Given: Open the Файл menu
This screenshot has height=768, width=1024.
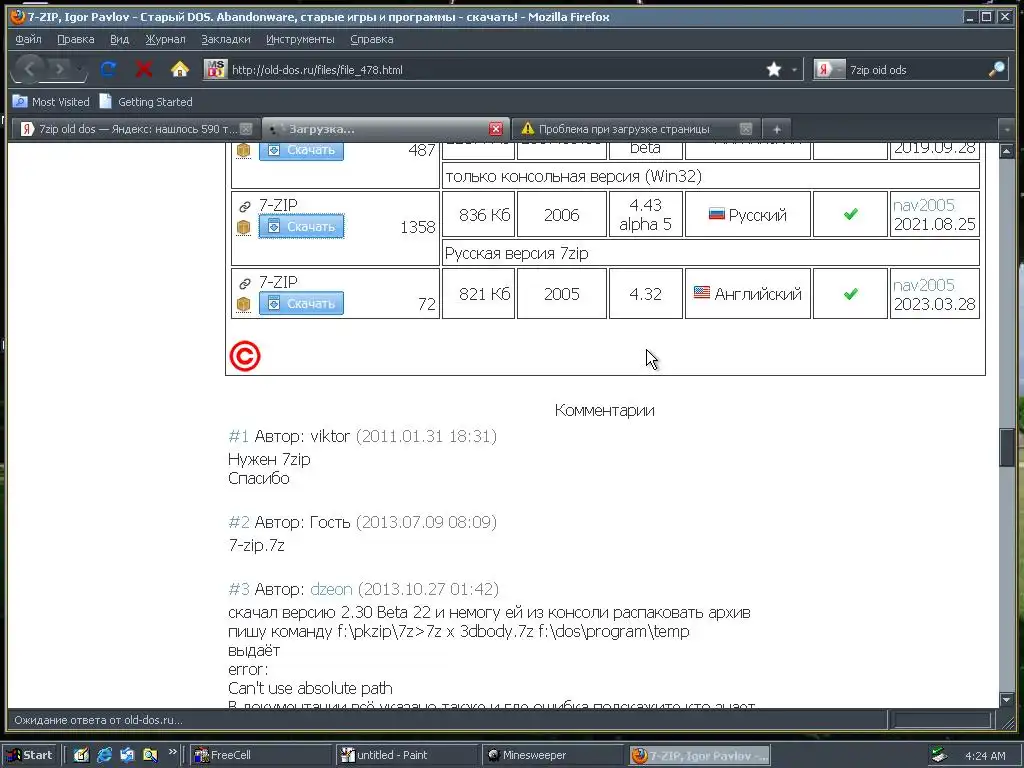Looking at the screenshot, I should point(28,39).
